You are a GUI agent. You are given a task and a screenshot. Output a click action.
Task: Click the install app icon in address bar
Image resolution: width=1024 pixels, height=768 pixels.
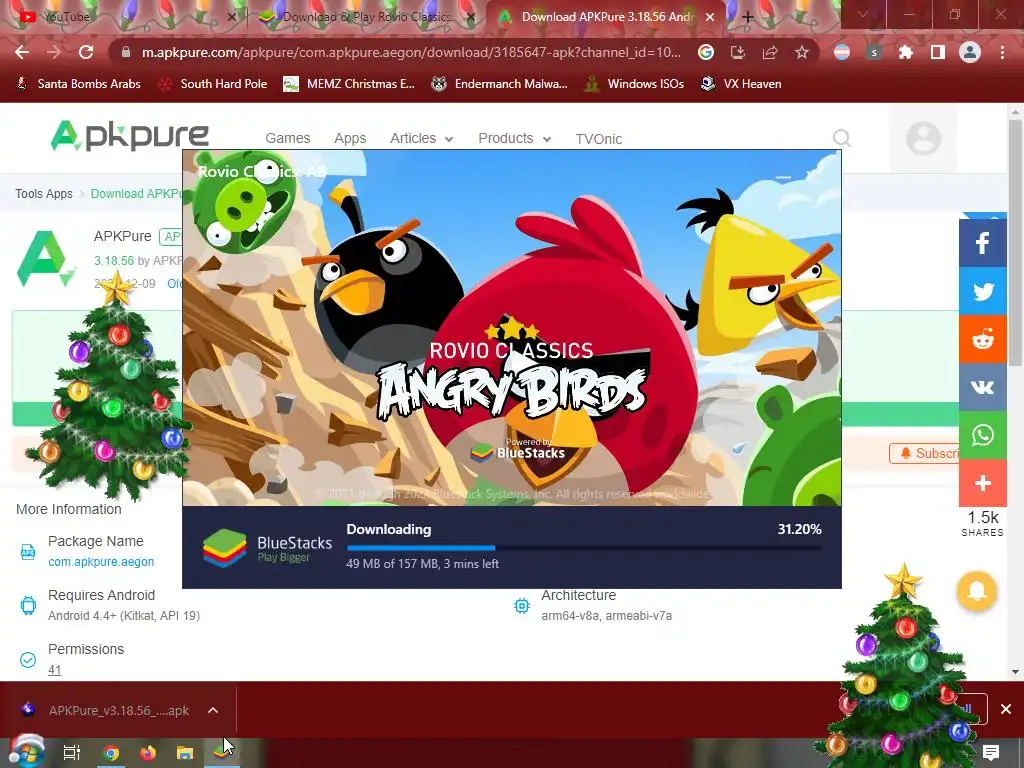(738, 53)
